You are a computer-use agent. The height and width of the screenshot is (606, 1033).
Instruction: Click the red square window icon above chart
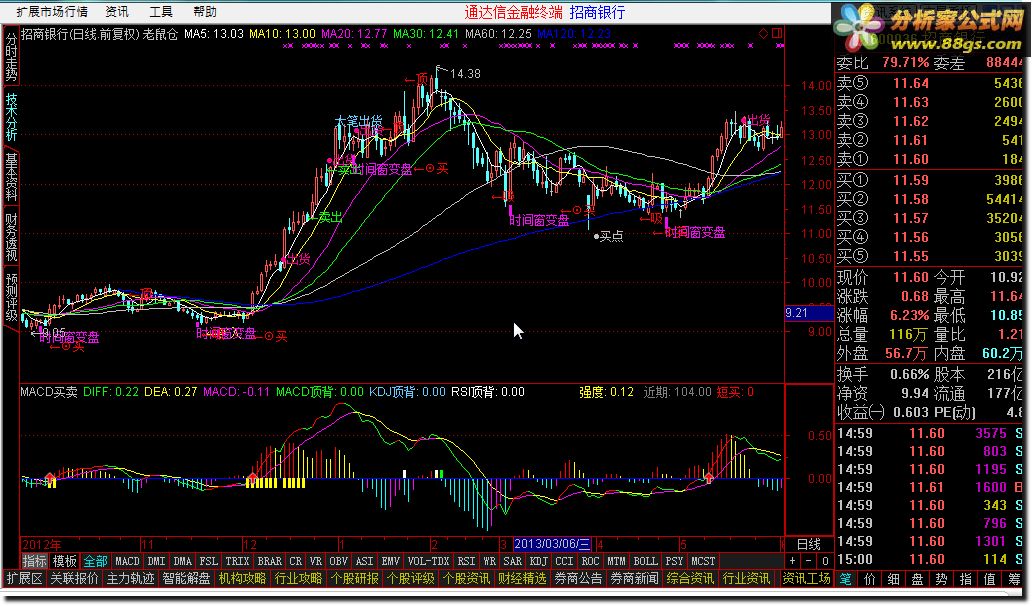coord(777,33)
